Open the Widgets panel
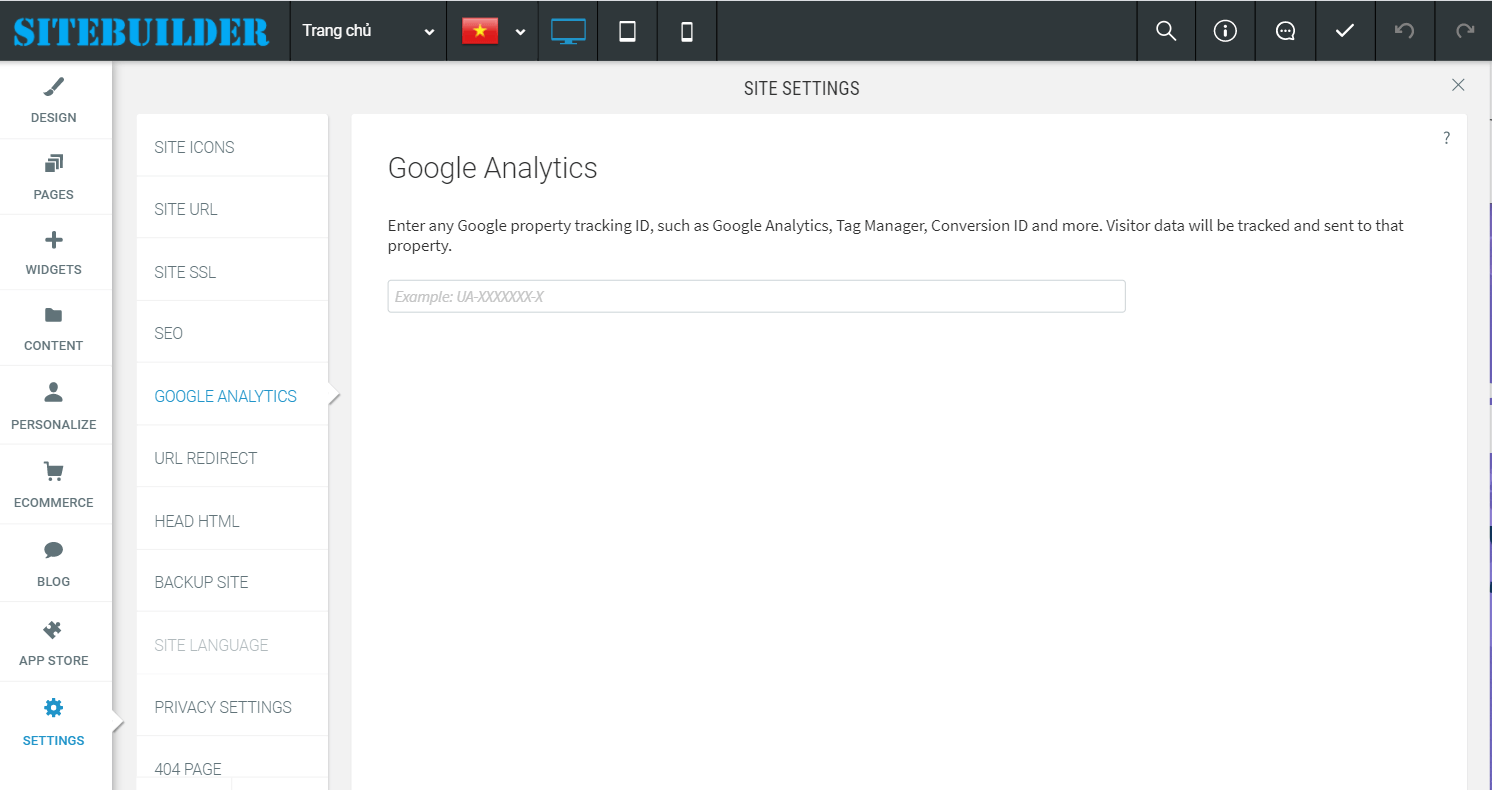This screenshot has height=790, width=1492. [x=54, y=253]
